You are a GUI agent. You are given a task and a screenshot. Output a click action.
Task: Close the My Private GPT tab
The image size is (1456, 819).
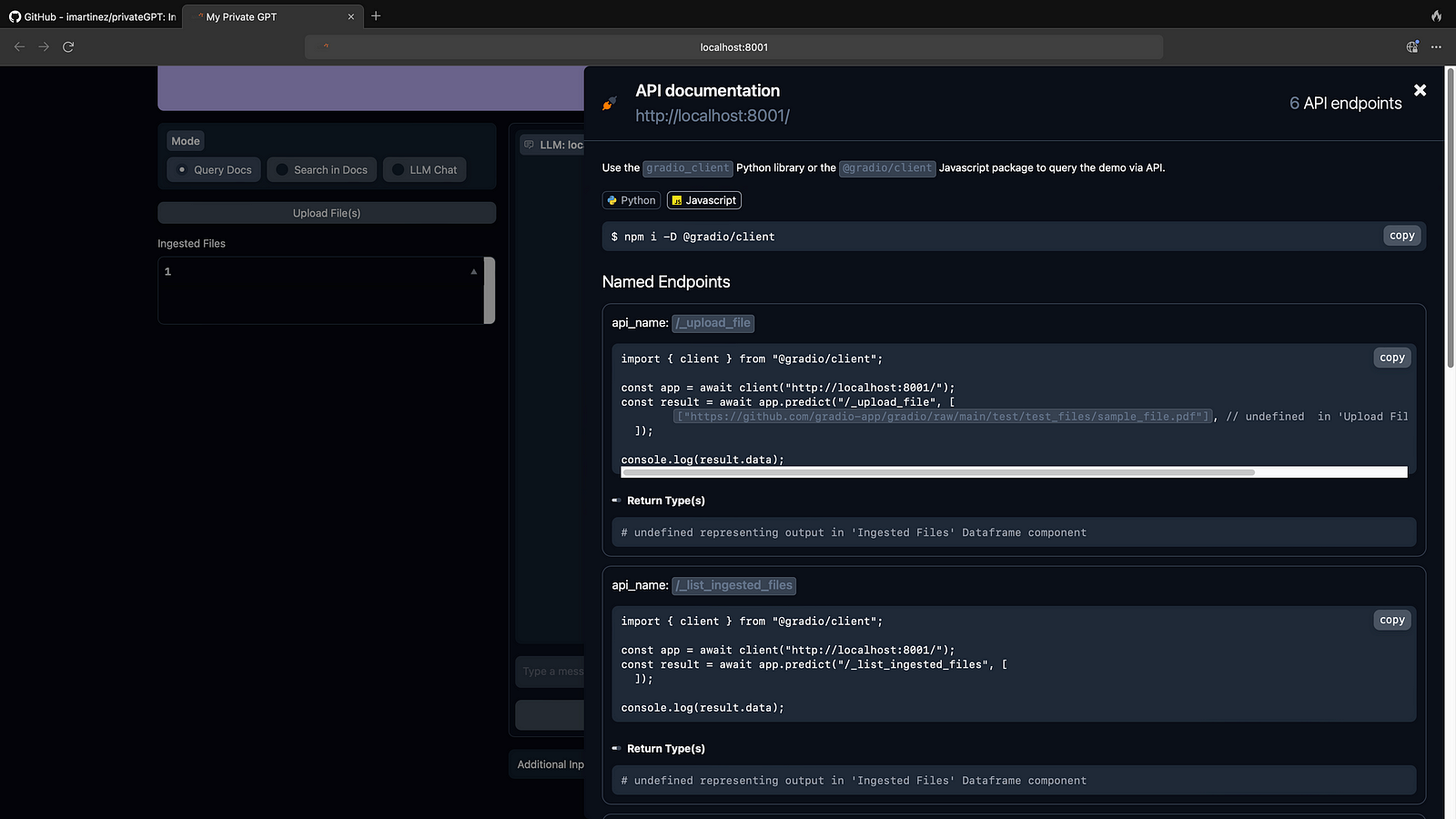point(351,16)
